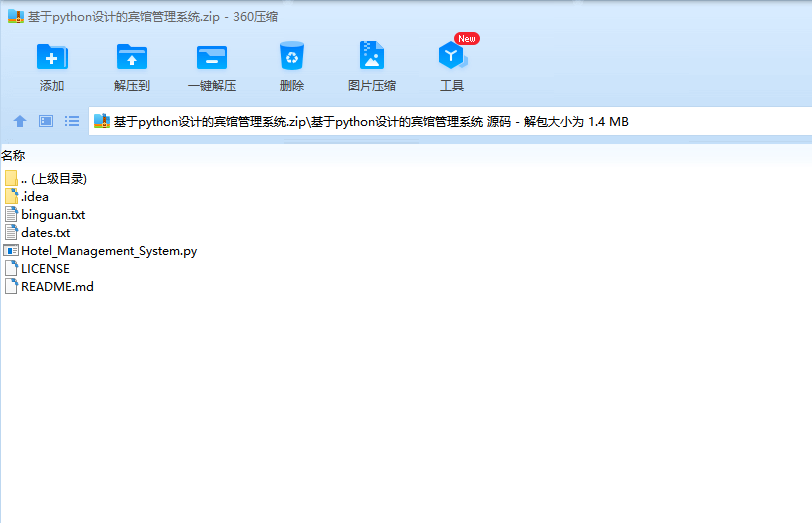Click the 名称 column header
Image resolution: width=812 pixels, height=523 pixels.
13,155
